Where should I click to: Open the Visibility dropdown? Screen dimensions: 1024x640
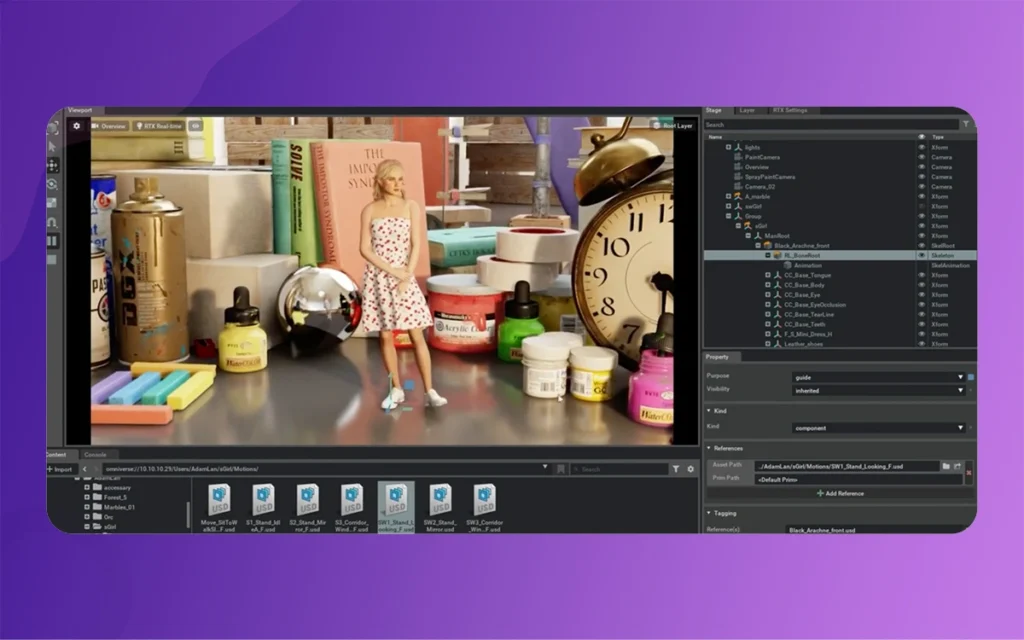point(878,391)
